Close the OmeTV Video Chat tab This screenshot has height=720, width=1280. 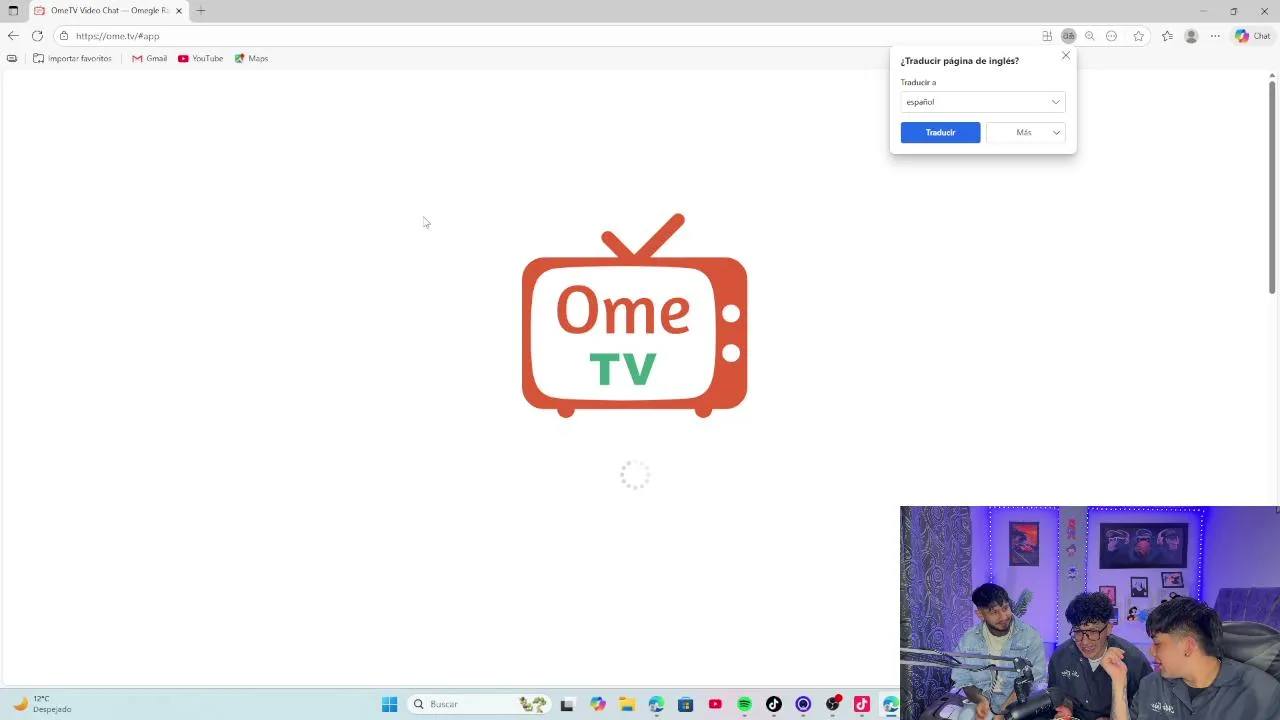point(179,11)
